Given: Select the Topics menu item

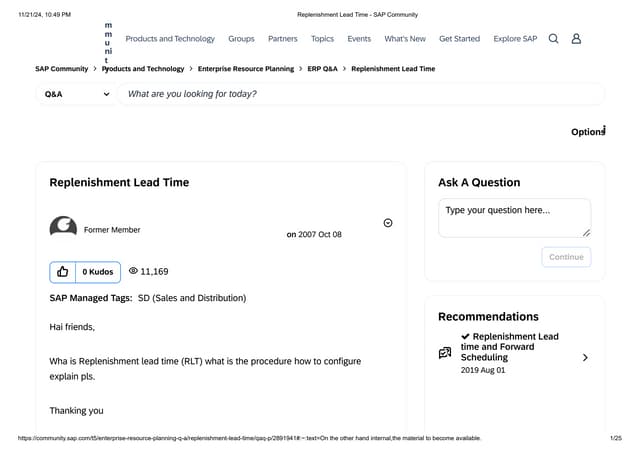Looking at the screenshot, I should point(322,39).
